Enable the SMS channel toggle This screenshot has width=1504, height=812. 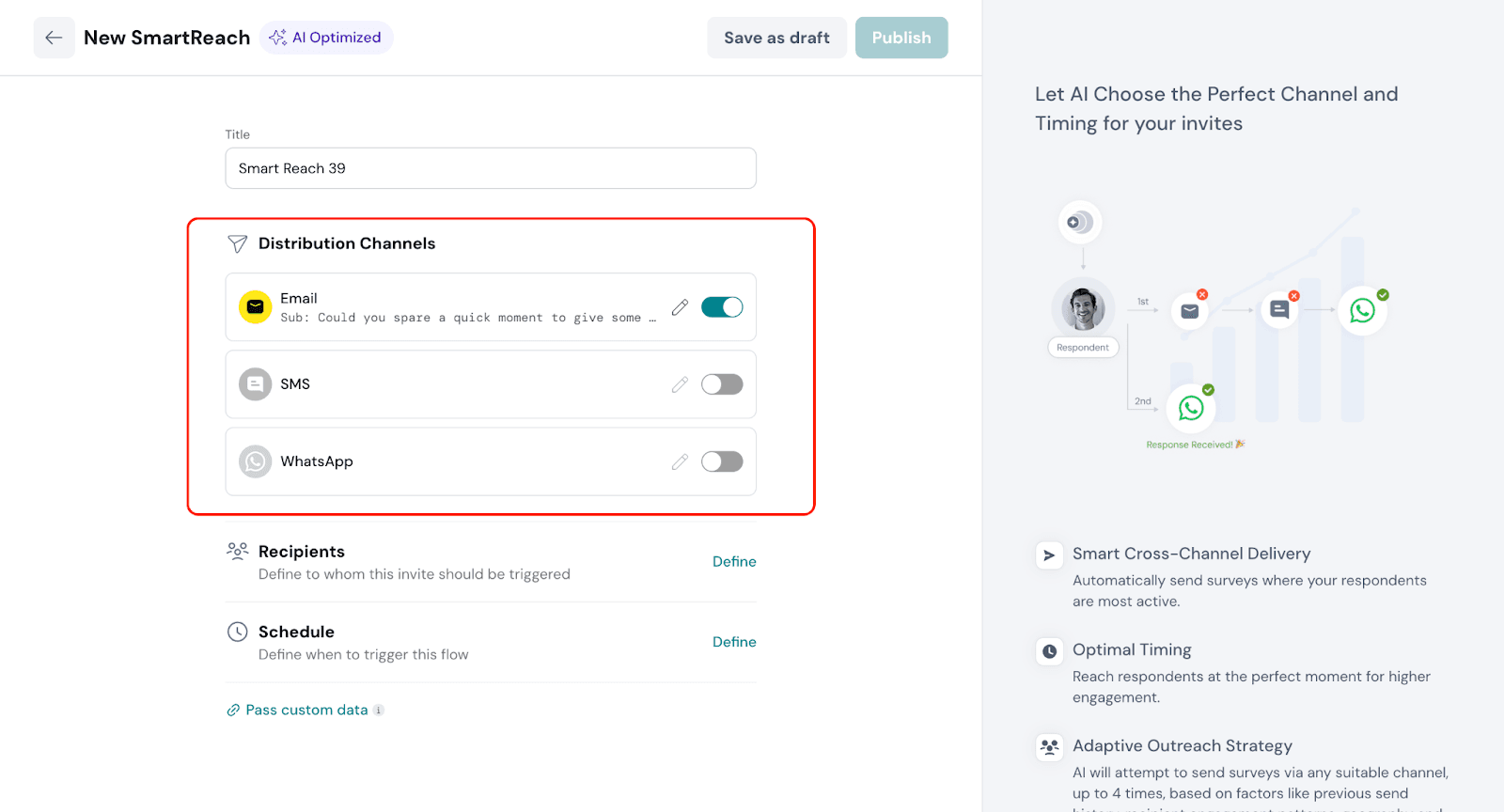[x=722, y=384]
